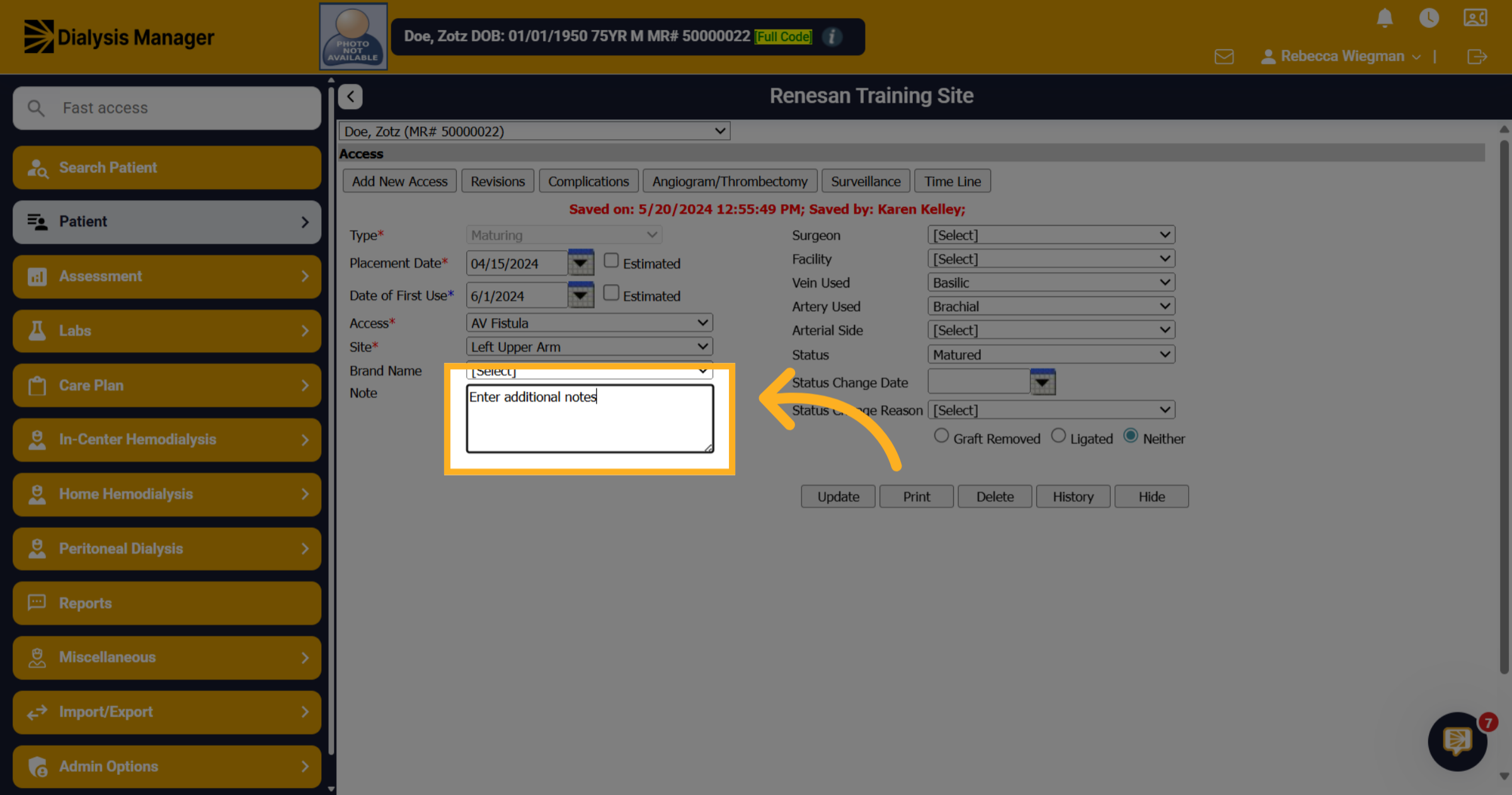Viewport: 1512px width, 795px height.
Task: Check Estimated for Placement Date
Action: point(610,261)
